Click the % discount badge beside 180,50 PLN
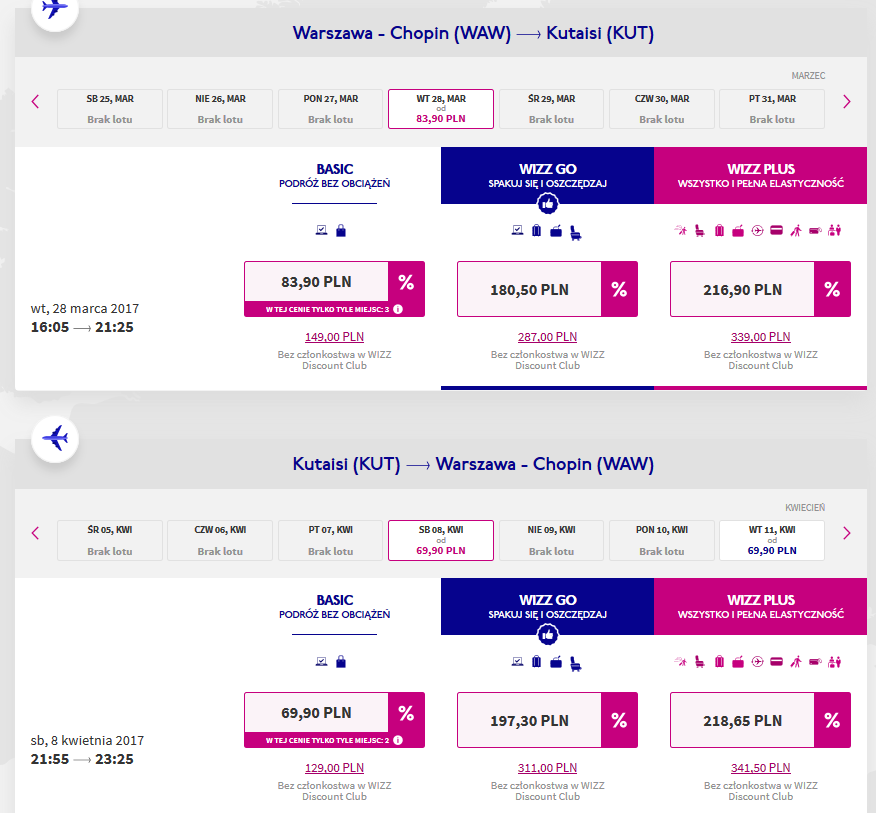Screen dimensions: 876x813 [x=619, y=289]
